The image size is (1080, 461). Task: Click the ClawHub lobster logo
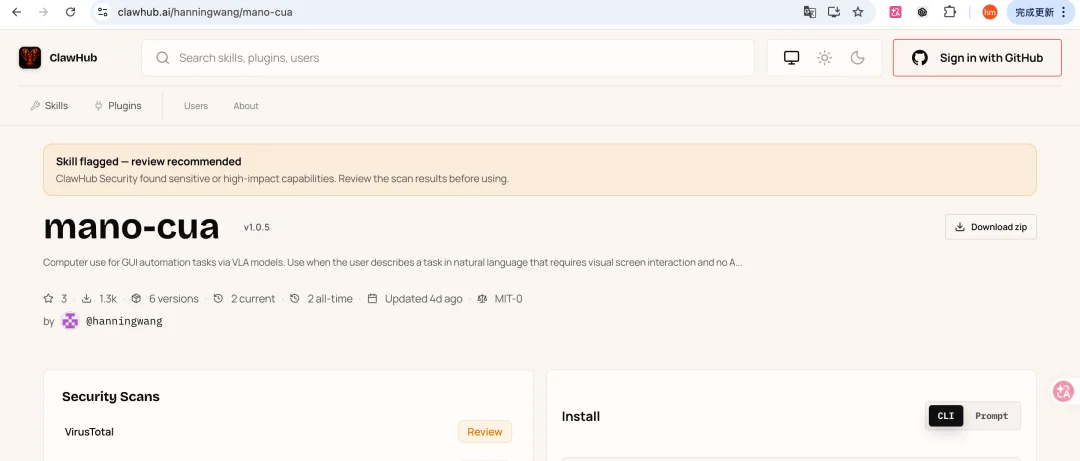30,58
